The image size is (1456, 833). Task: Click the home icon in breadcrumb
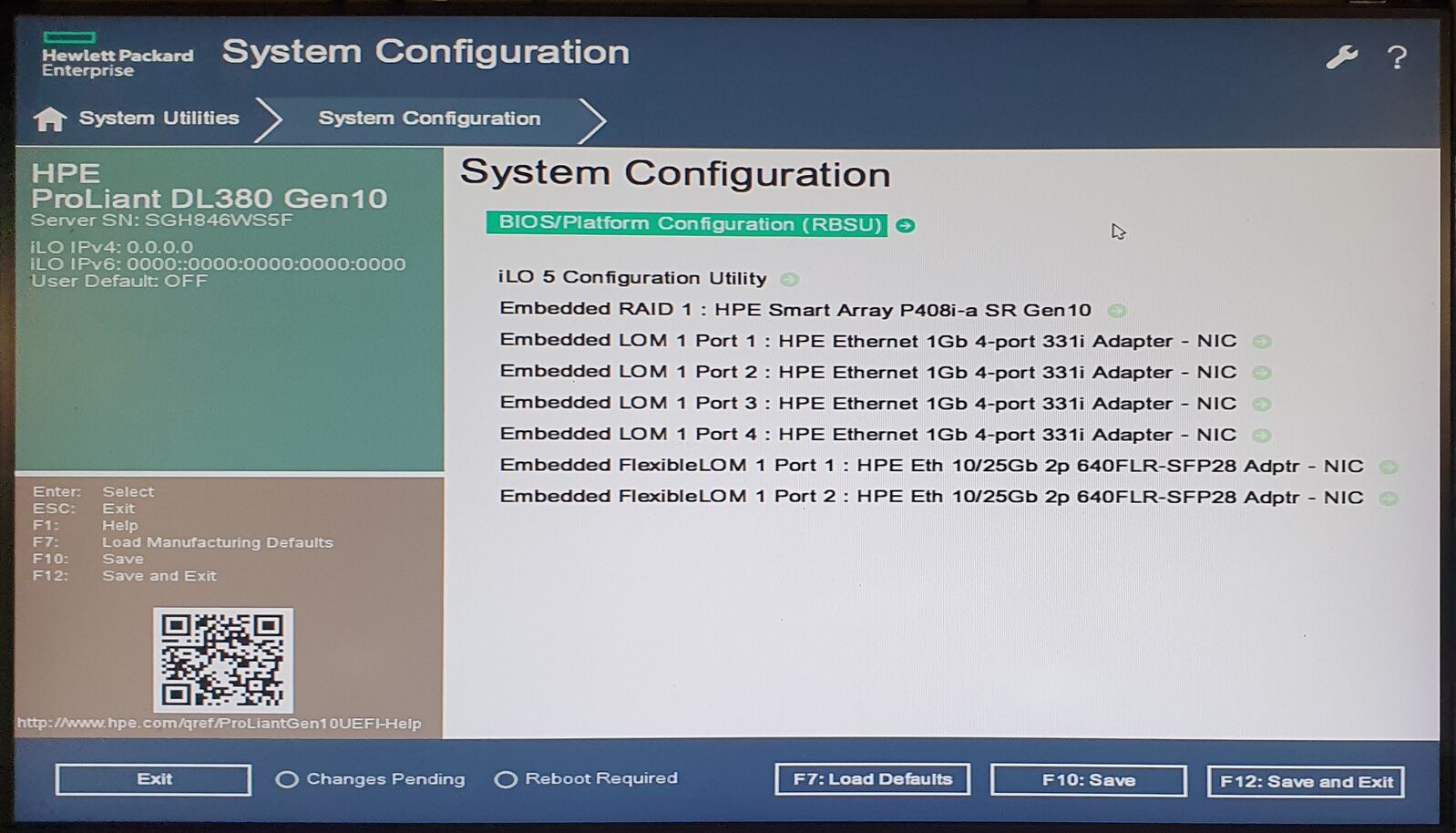click(49, 119)
